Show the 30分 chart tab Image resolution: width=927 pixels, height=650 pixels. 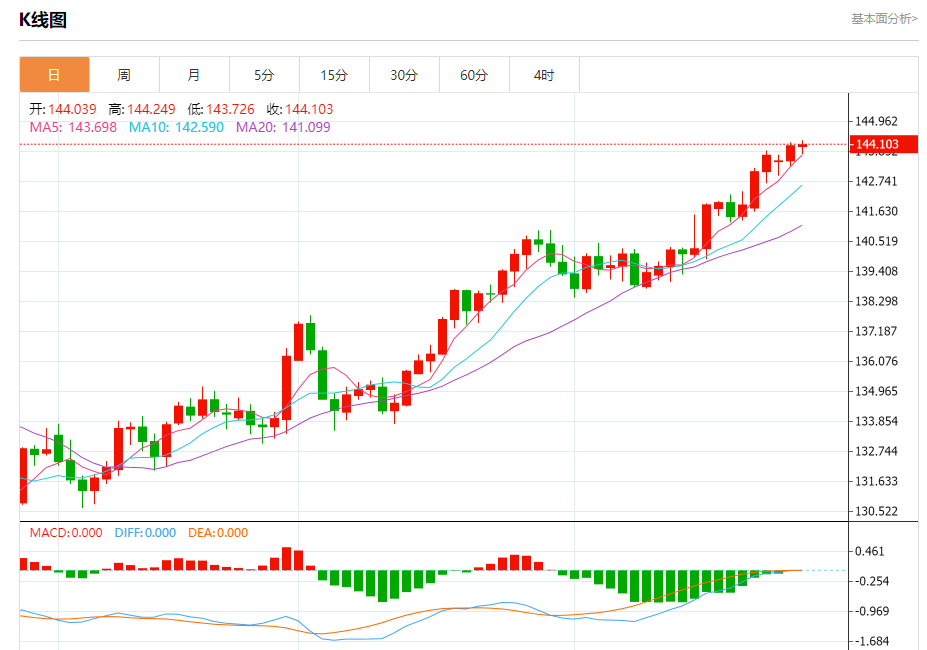[x=404, y=75]
